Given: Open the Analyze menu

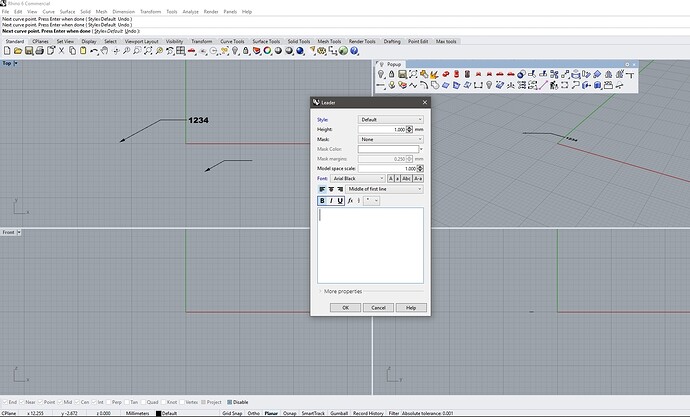Looking at the screenshot, I should (x=191, y=12).
